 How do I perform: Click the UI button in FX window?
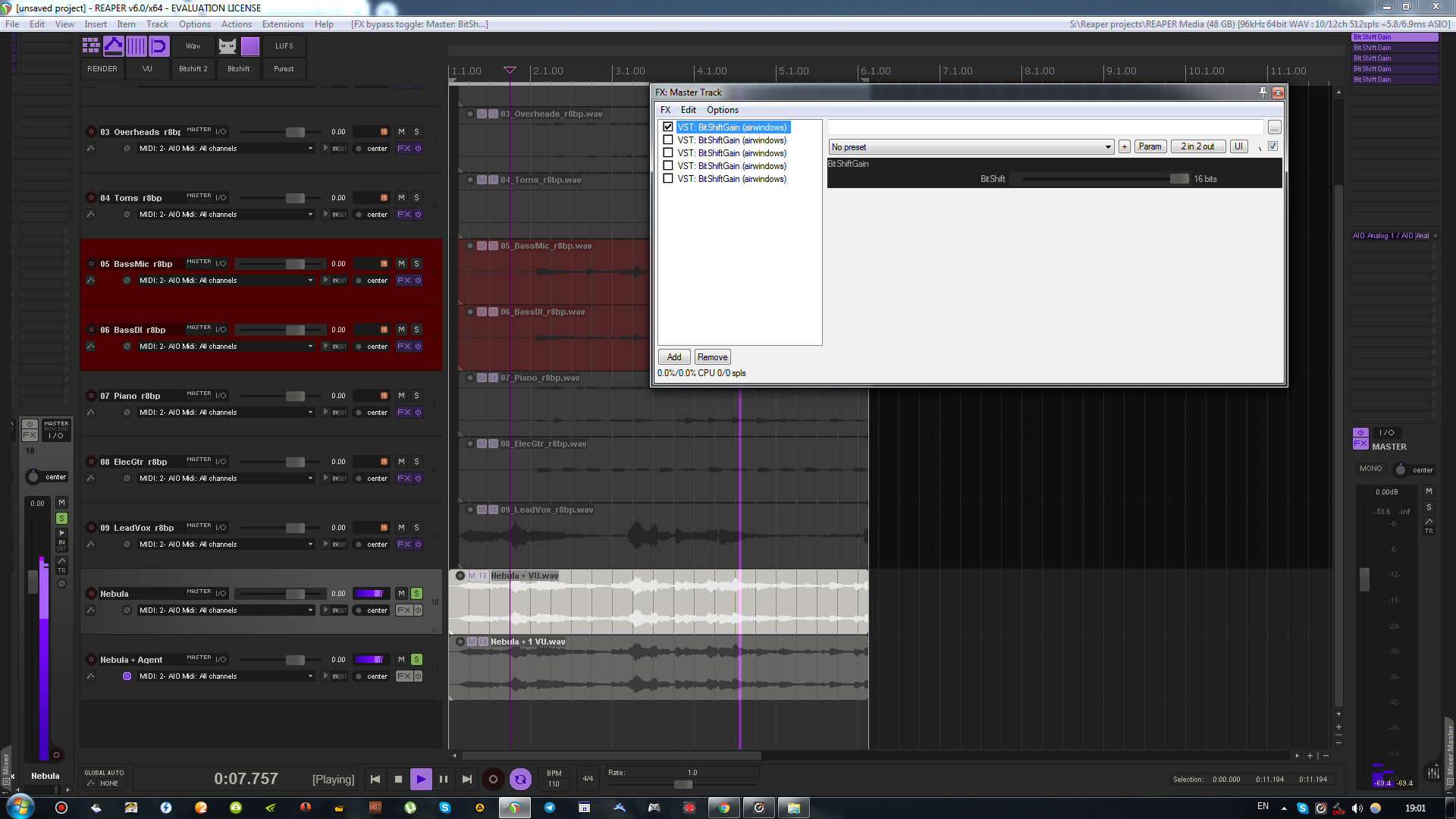pyautogui.click(x=1238, y=146)
